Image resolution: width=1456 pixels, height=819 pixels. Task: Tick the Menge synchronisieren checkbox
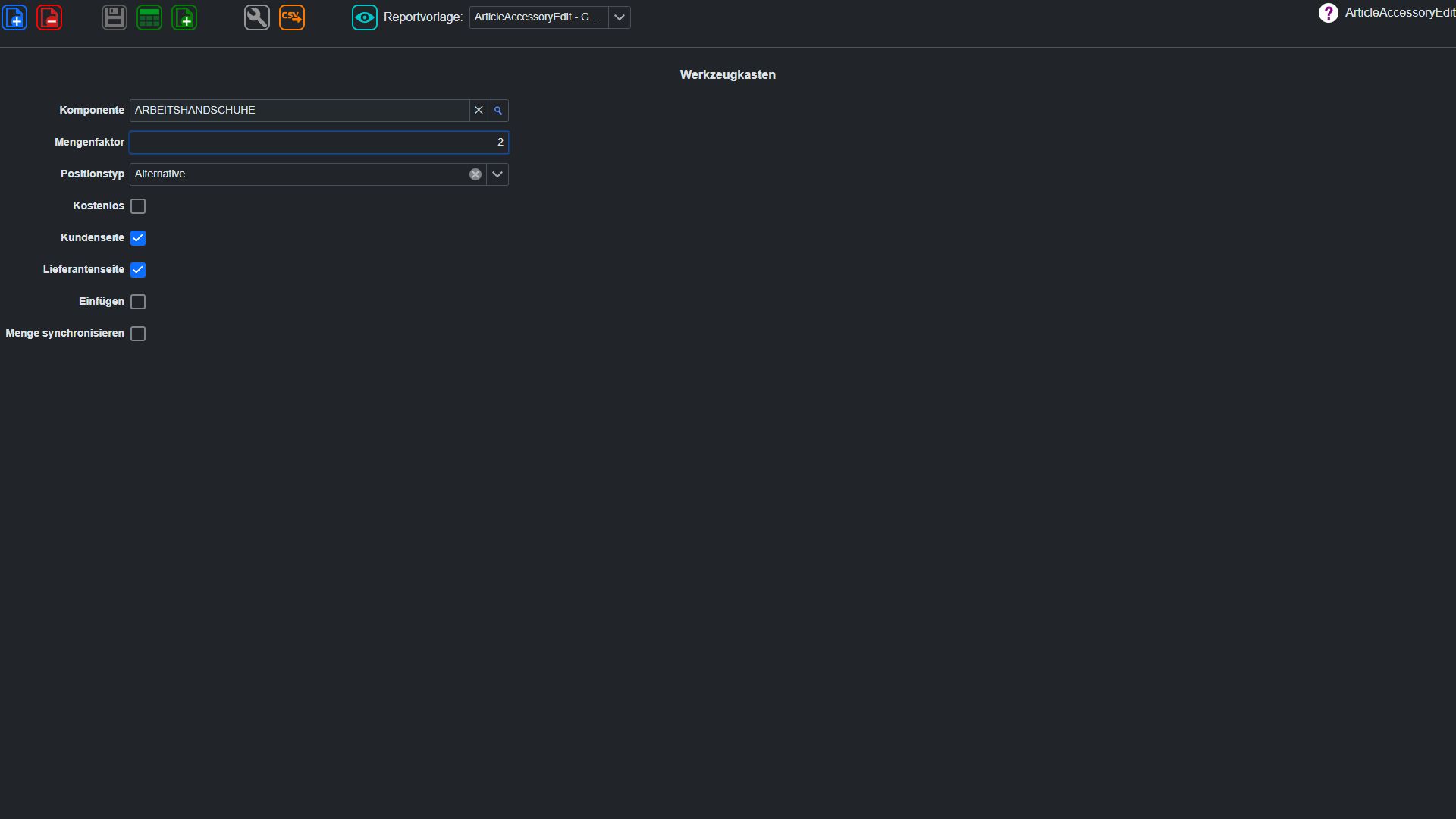pos(138,334)
